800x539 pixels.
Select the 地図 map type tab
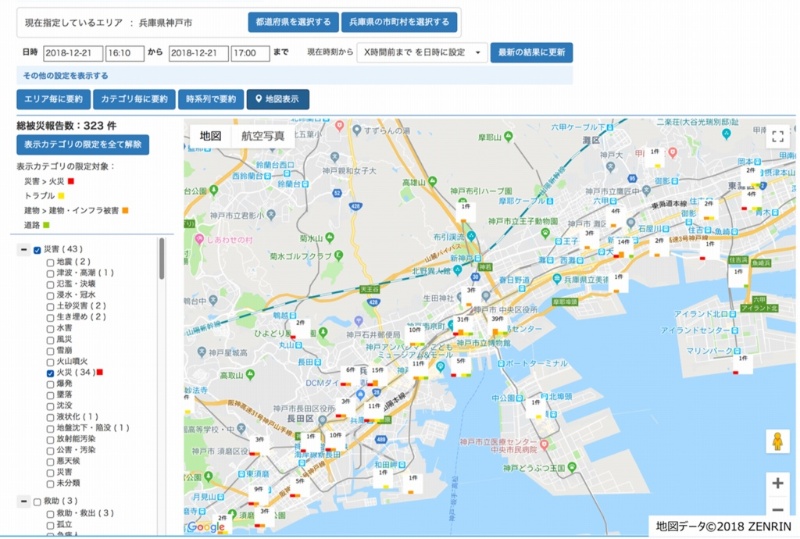coord(210,136)
